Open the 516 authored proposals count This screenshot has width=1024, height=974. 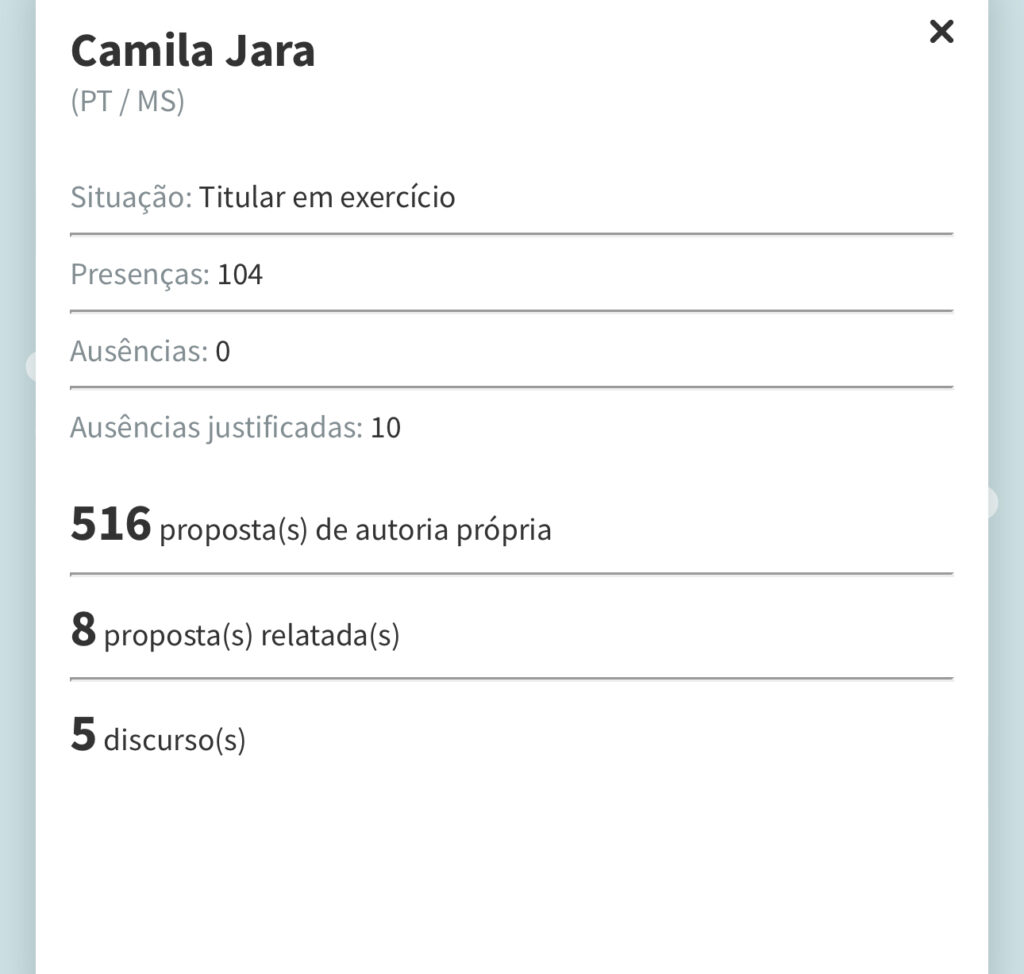click(111, 524)
